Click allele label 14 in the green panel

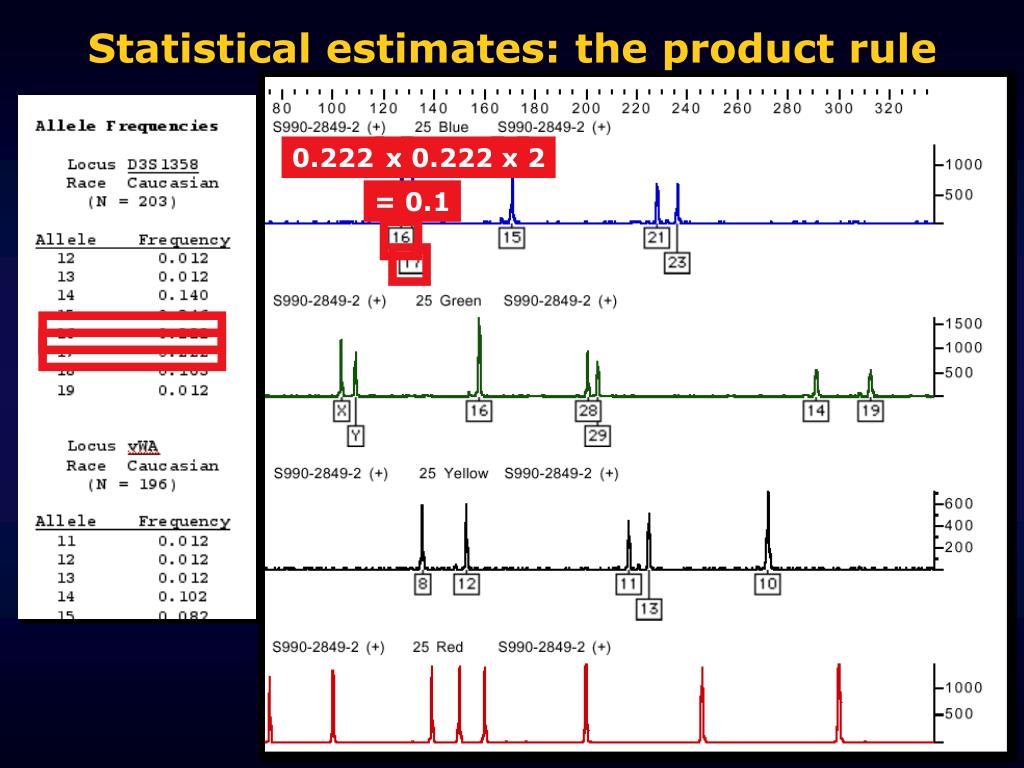pyautogui.click(x=816, y=411)
